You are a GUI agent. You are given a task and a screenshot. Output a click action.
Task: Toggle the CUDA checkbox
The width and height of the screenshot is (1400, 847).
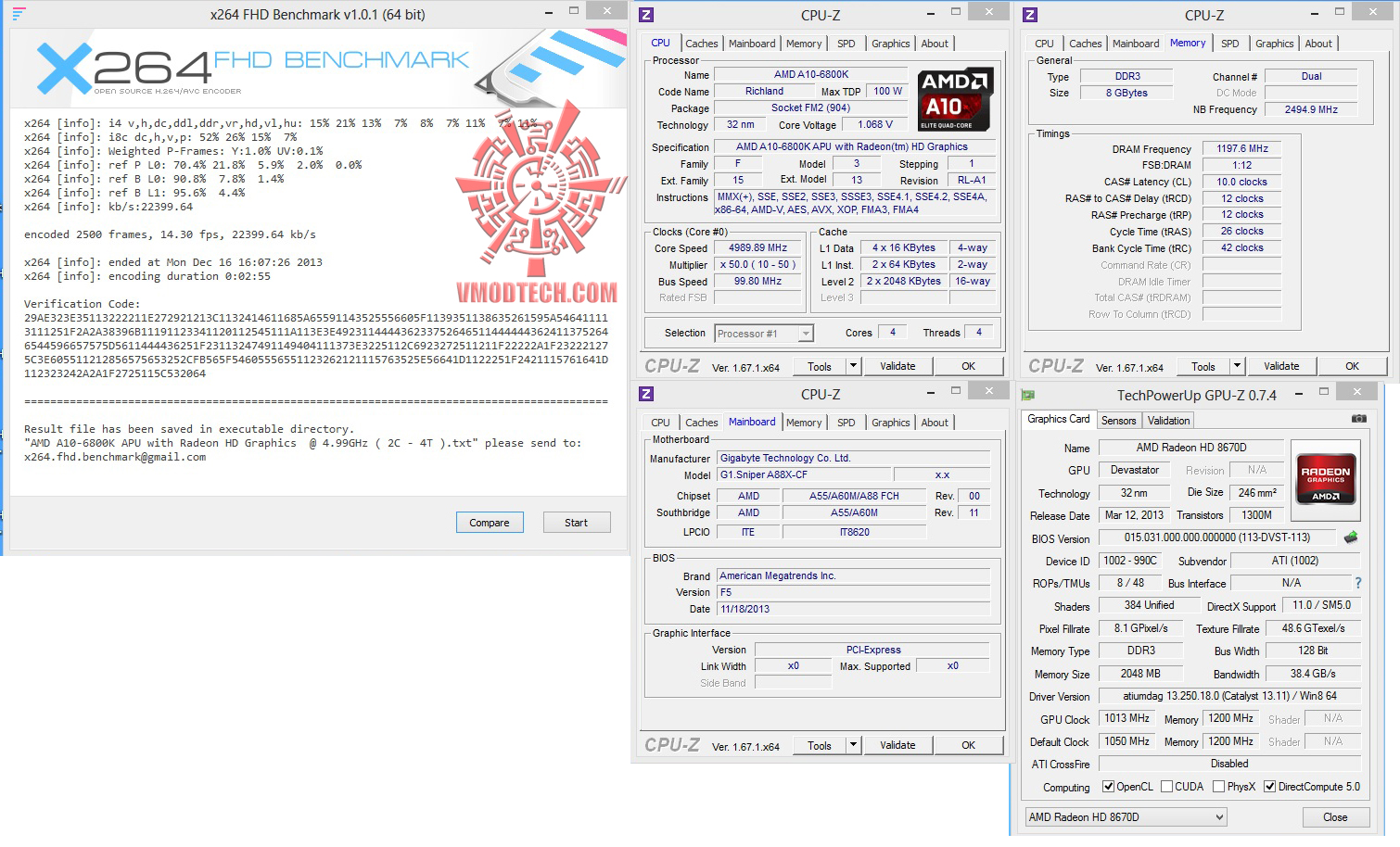pyautogui.click(x=1166, y=787)
